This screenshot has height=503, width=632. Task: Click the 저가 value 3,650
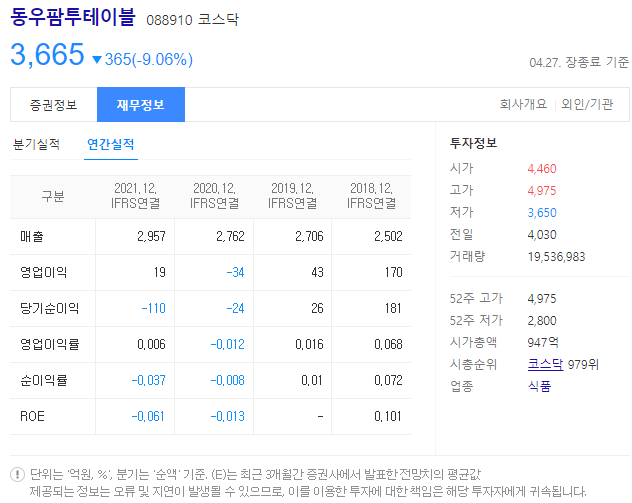click(x=542, y=212)
